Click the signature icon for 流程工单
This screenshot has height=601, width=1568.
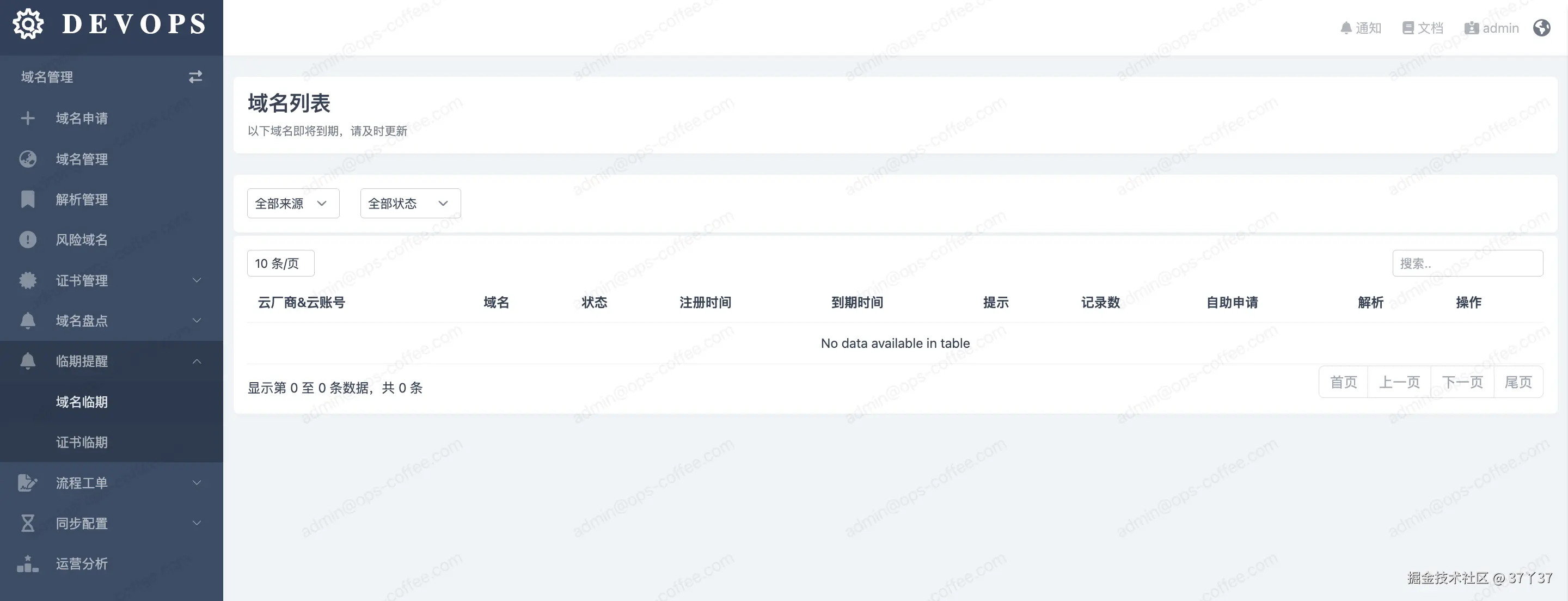tap(27, 483)
